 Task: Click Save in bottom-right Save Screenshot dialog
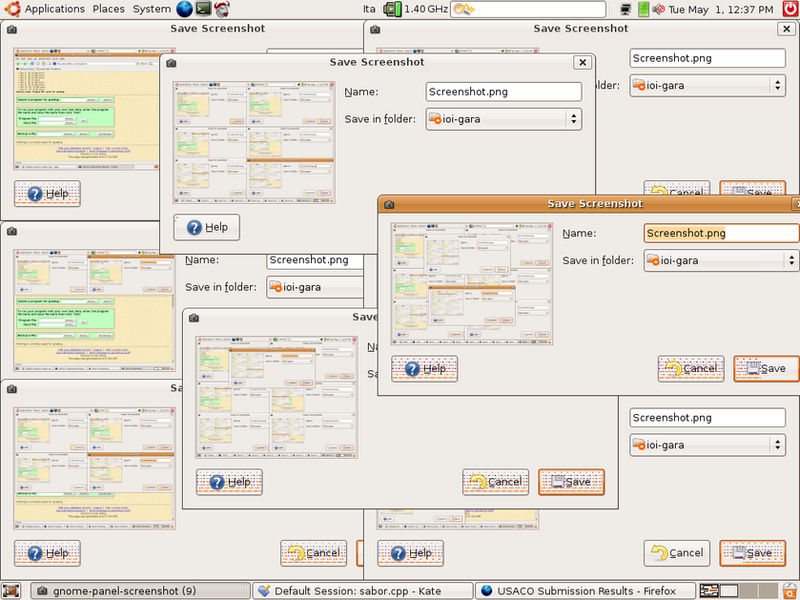[x=753, y=554]
